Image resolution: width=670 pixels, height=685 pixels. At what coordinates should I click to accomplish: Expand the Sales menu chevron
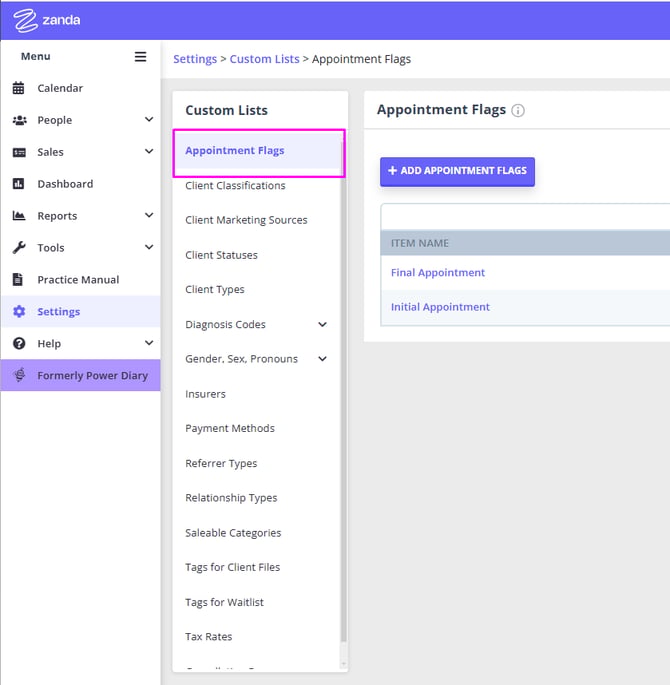(x=149, y=152)
